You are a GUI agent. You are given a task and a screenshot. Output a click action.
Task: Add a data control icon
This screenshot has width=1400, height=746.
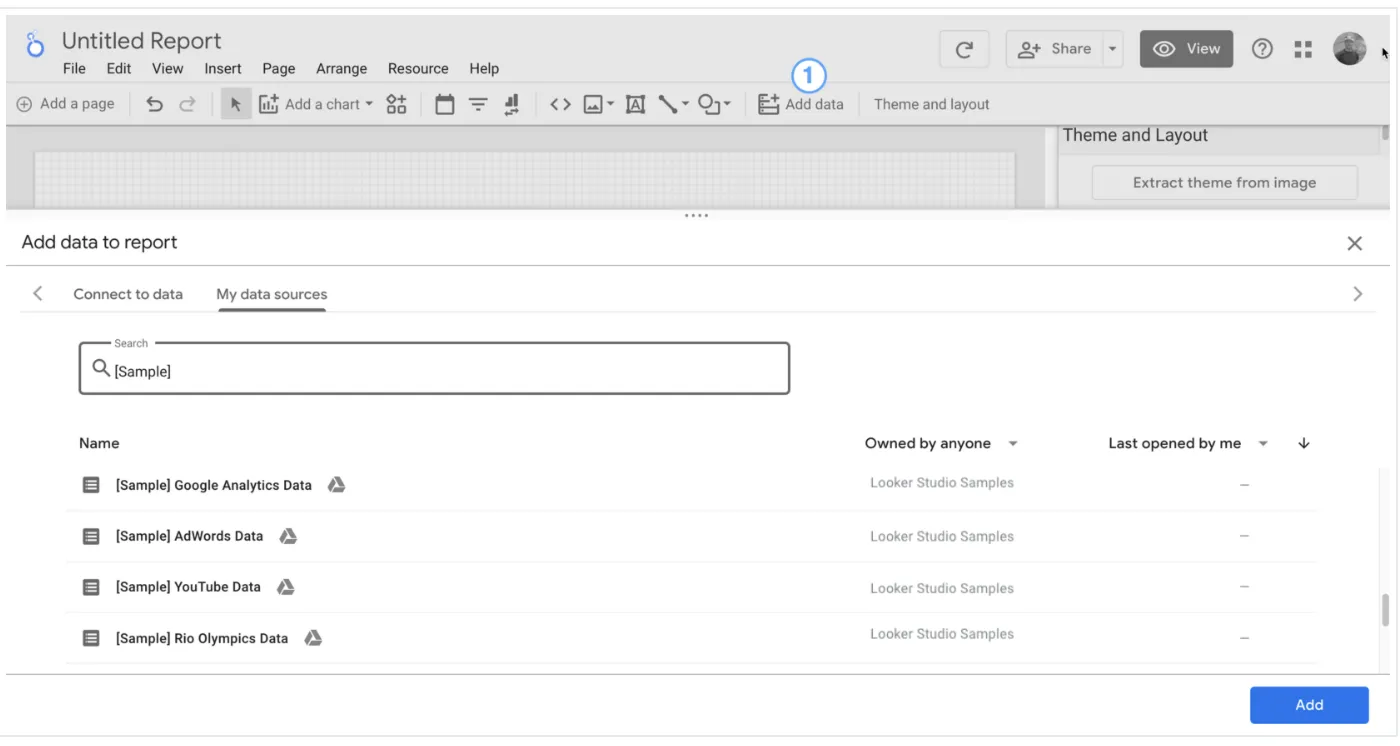pos(512,104)
